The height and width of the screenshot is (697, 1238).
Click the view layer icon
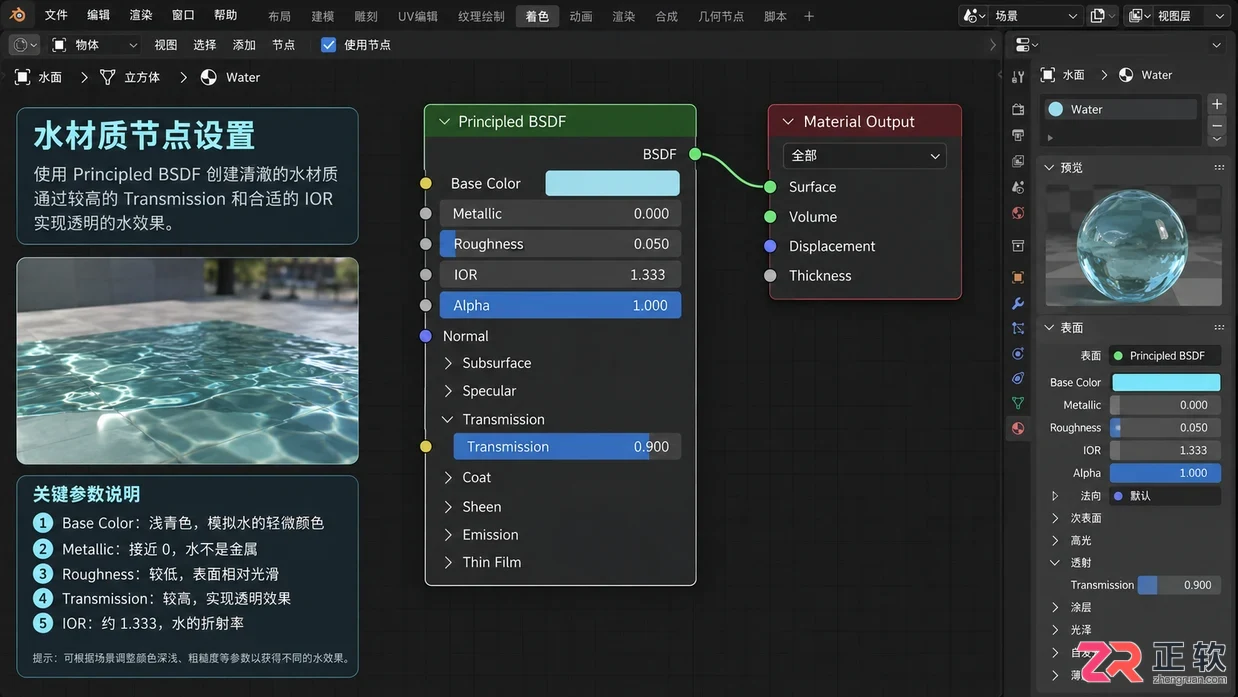(1139, 16)
